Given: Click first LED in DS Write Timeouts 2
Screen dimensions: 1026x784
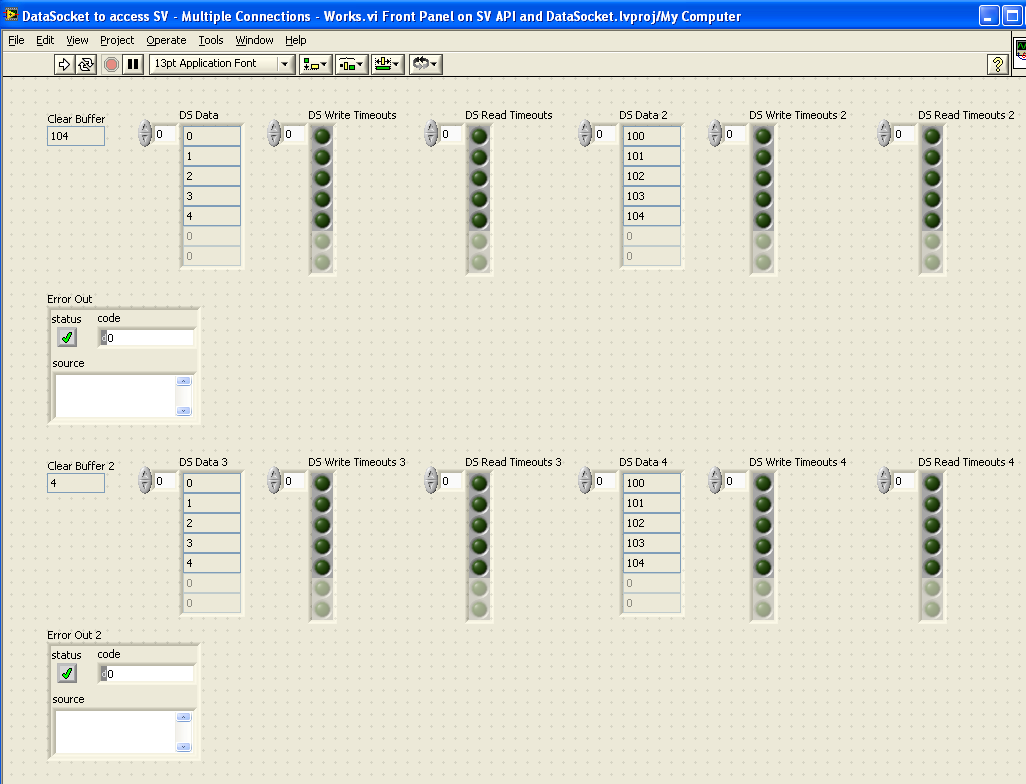Looking at the screenshot, I should (x=763, y=136).
